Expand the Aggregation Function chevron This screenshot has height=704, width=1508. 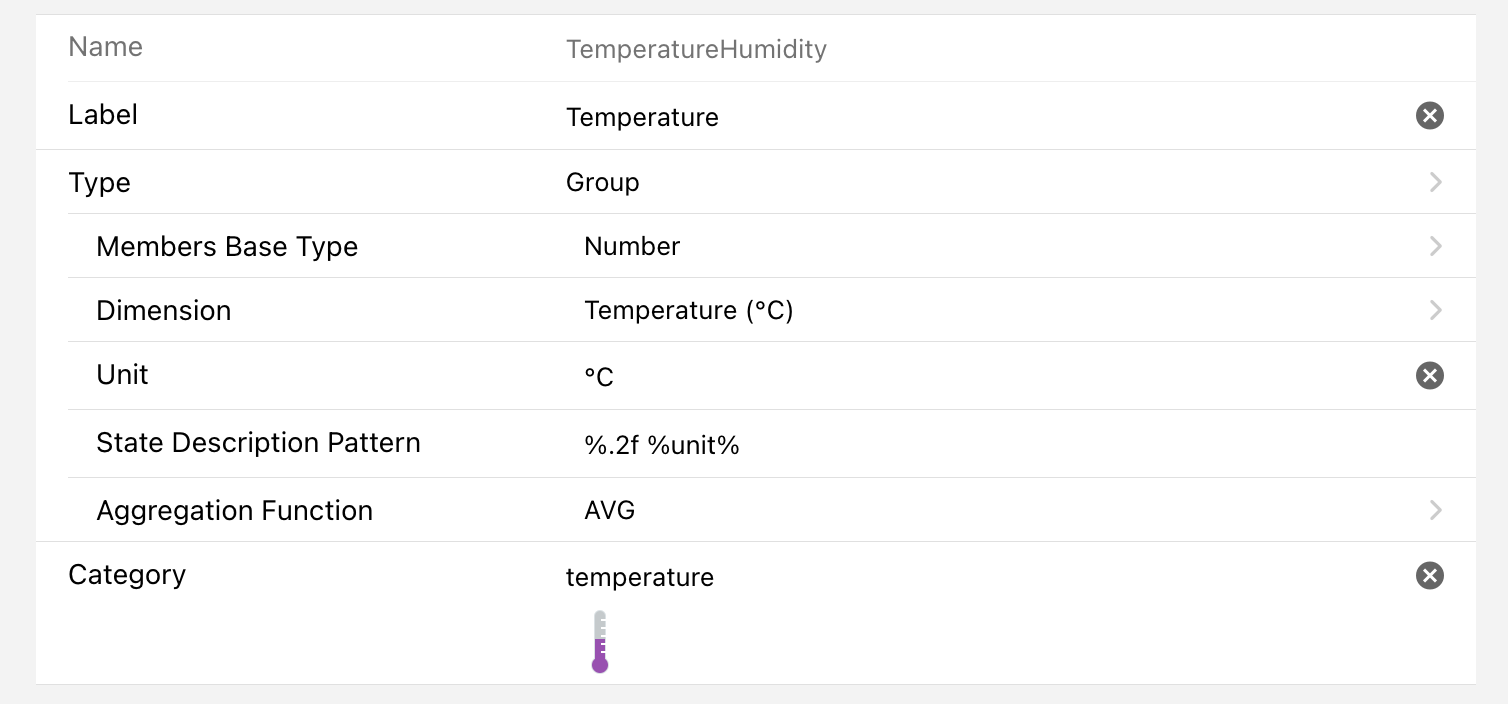(x=1436, y=510)
